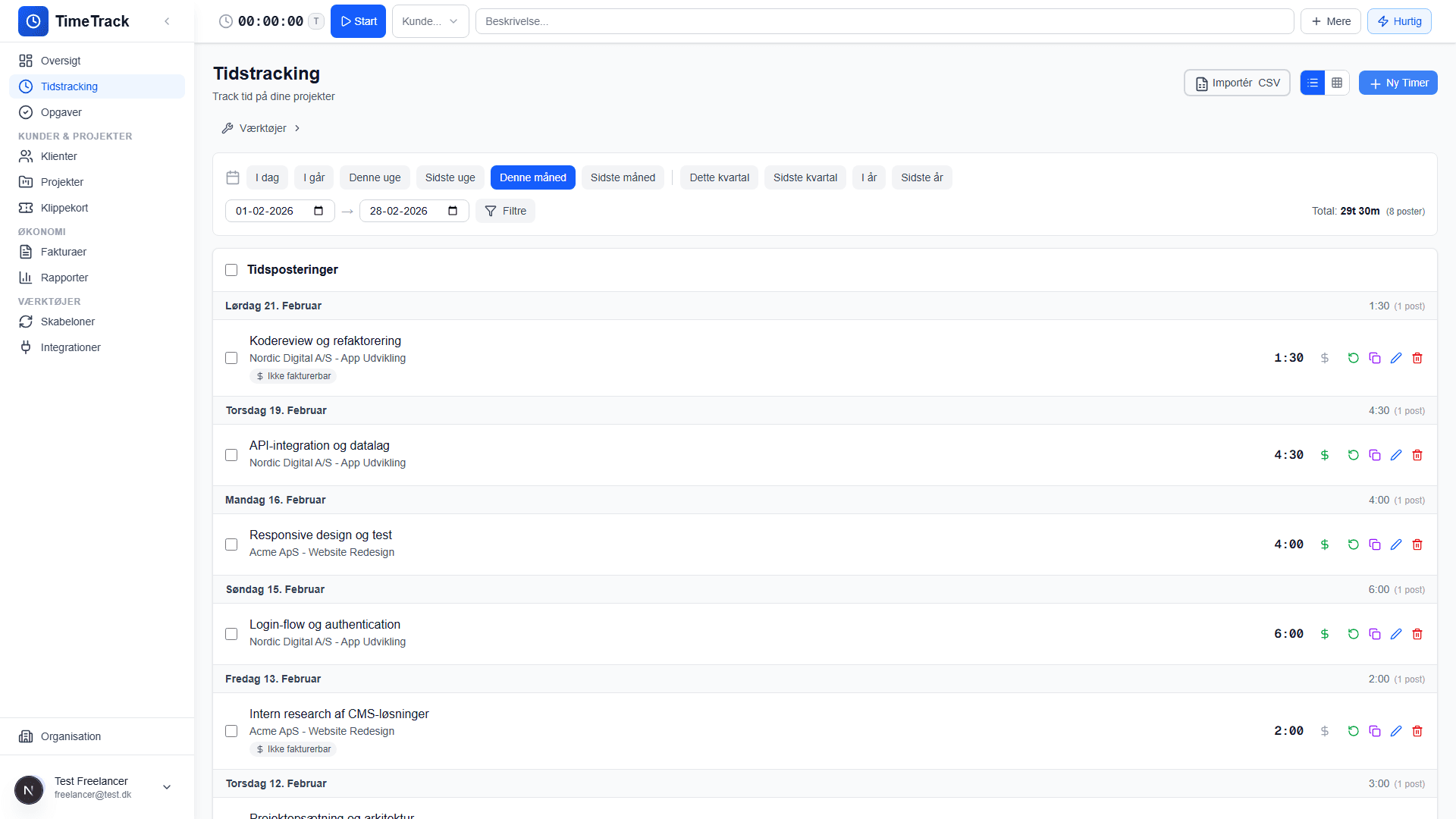Open Projekter in sidebar
Image resolution: width=1456 pixels, height=819 pixels.
coord(97,182)
